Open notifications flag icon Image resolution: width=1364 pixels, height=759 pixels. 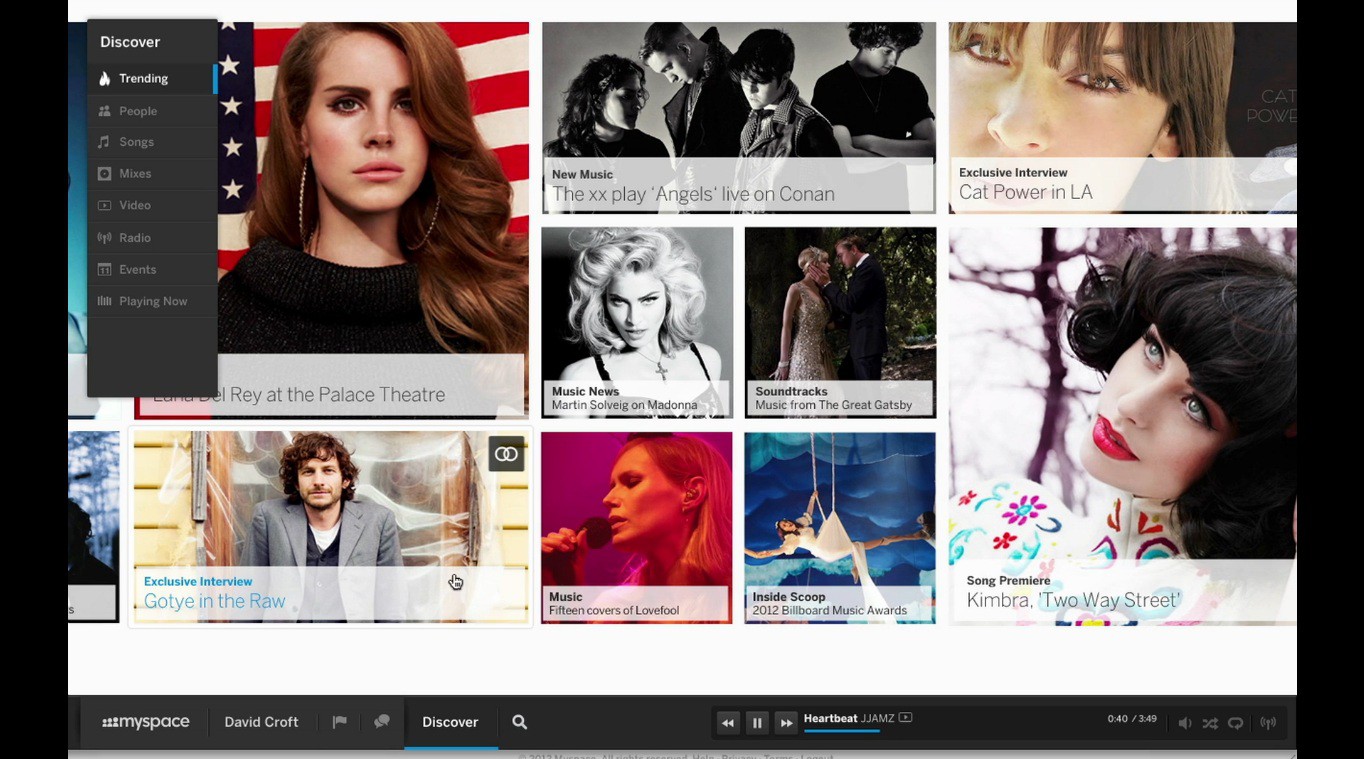point(340,722)
